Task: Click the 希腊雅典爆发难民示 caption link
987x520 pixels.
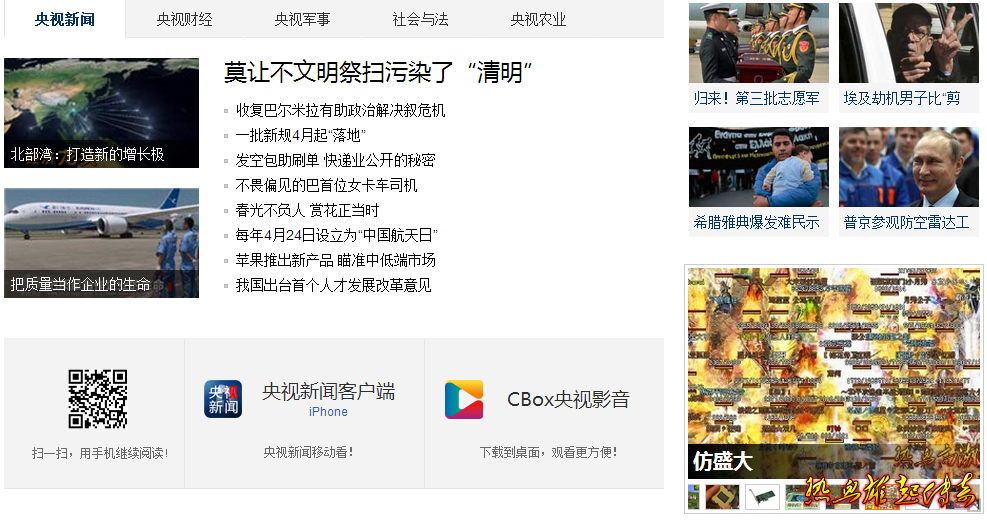Action: point(757,222)
